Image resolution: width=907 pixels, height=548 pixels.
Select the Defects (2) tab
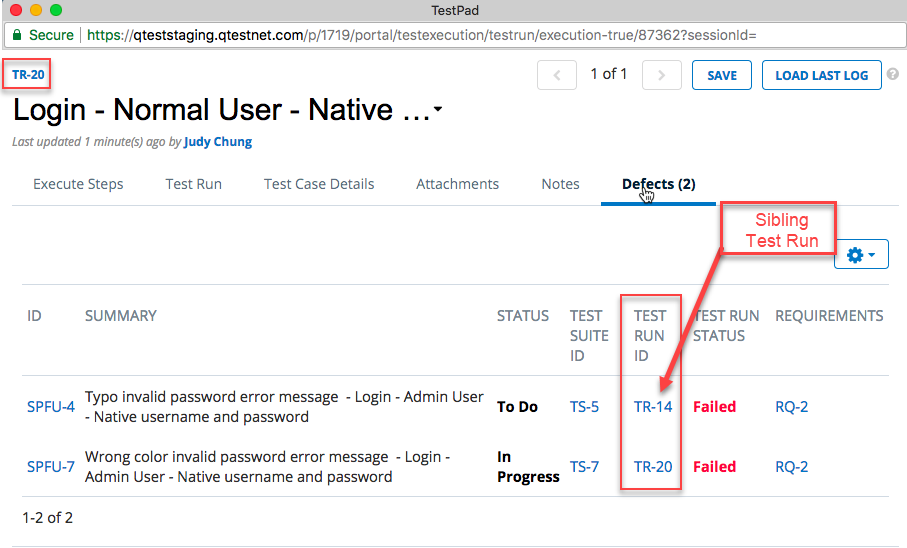click(658, 184)
